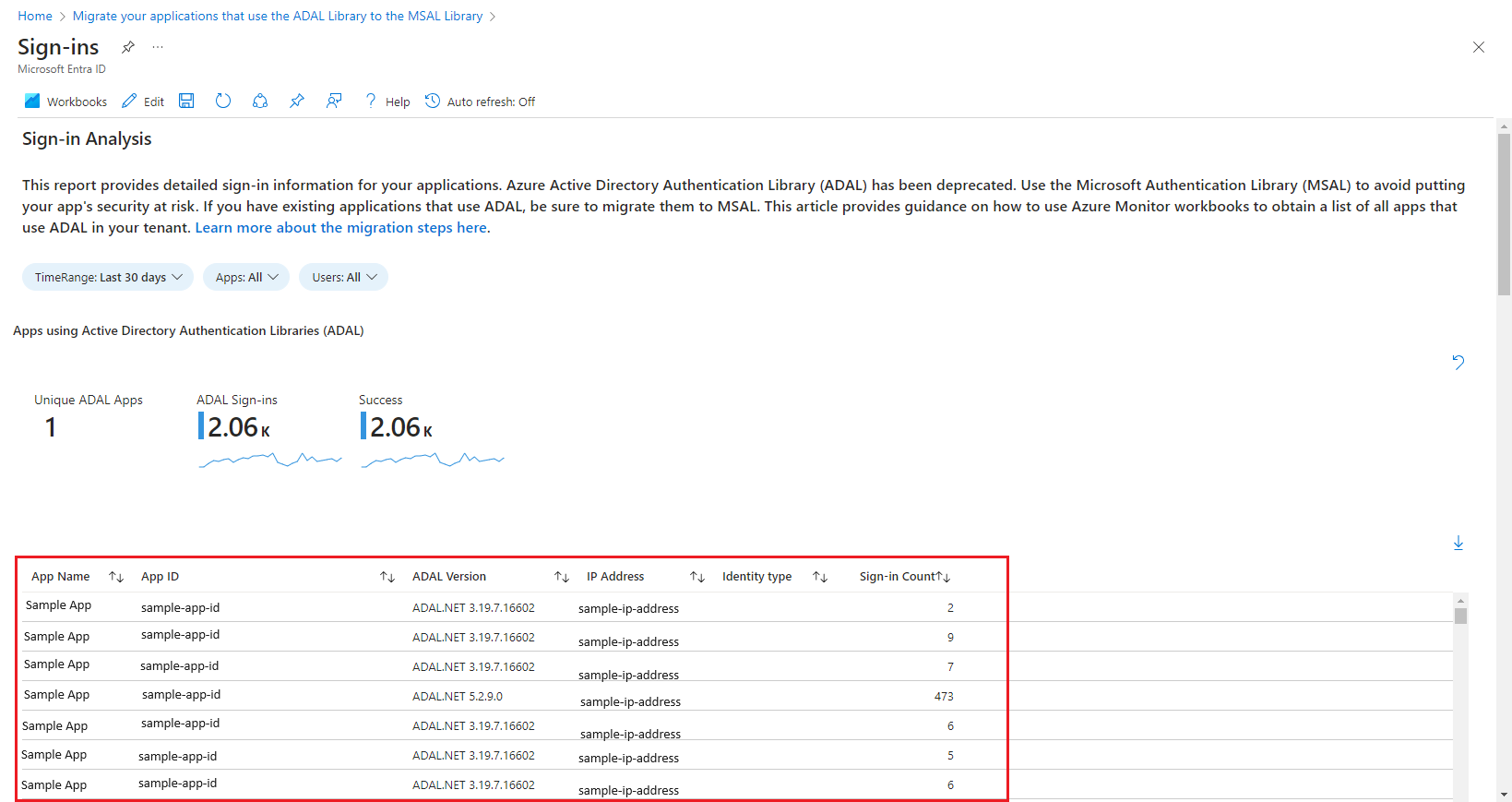This screenshot has height=802, width=1512.
Task: Pin the Sign-ins blade next to the title
Action: [x=128, y=47]
